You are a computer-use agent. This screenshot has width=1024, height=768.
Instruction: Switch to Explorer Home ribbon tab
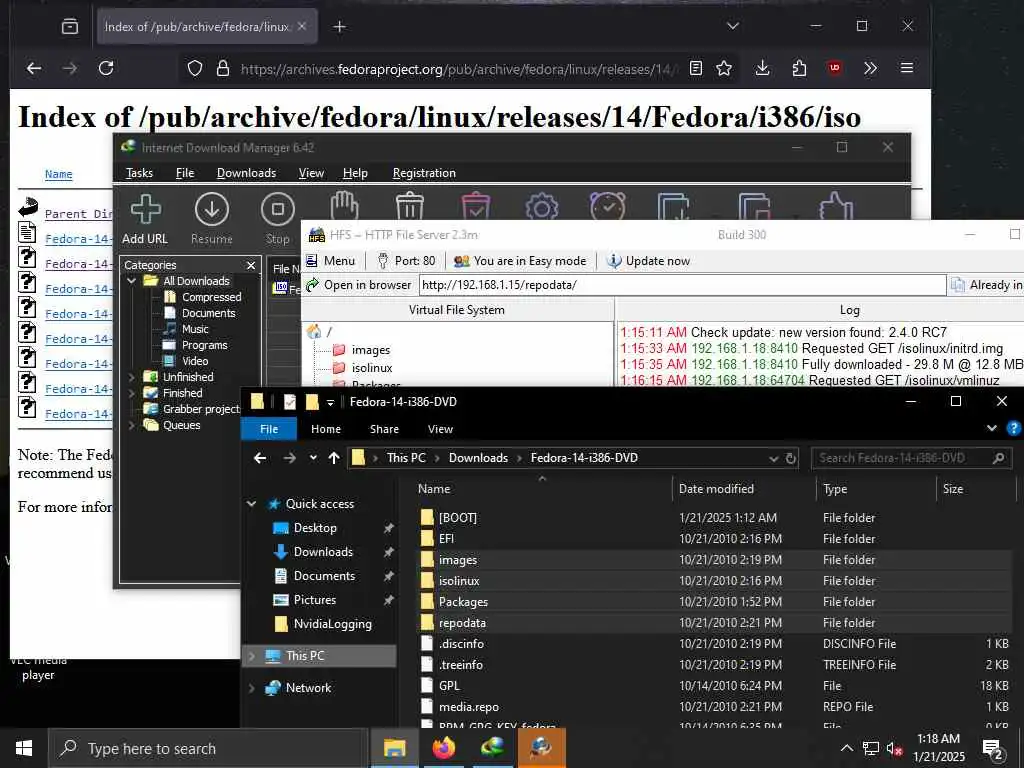point(326,429)
